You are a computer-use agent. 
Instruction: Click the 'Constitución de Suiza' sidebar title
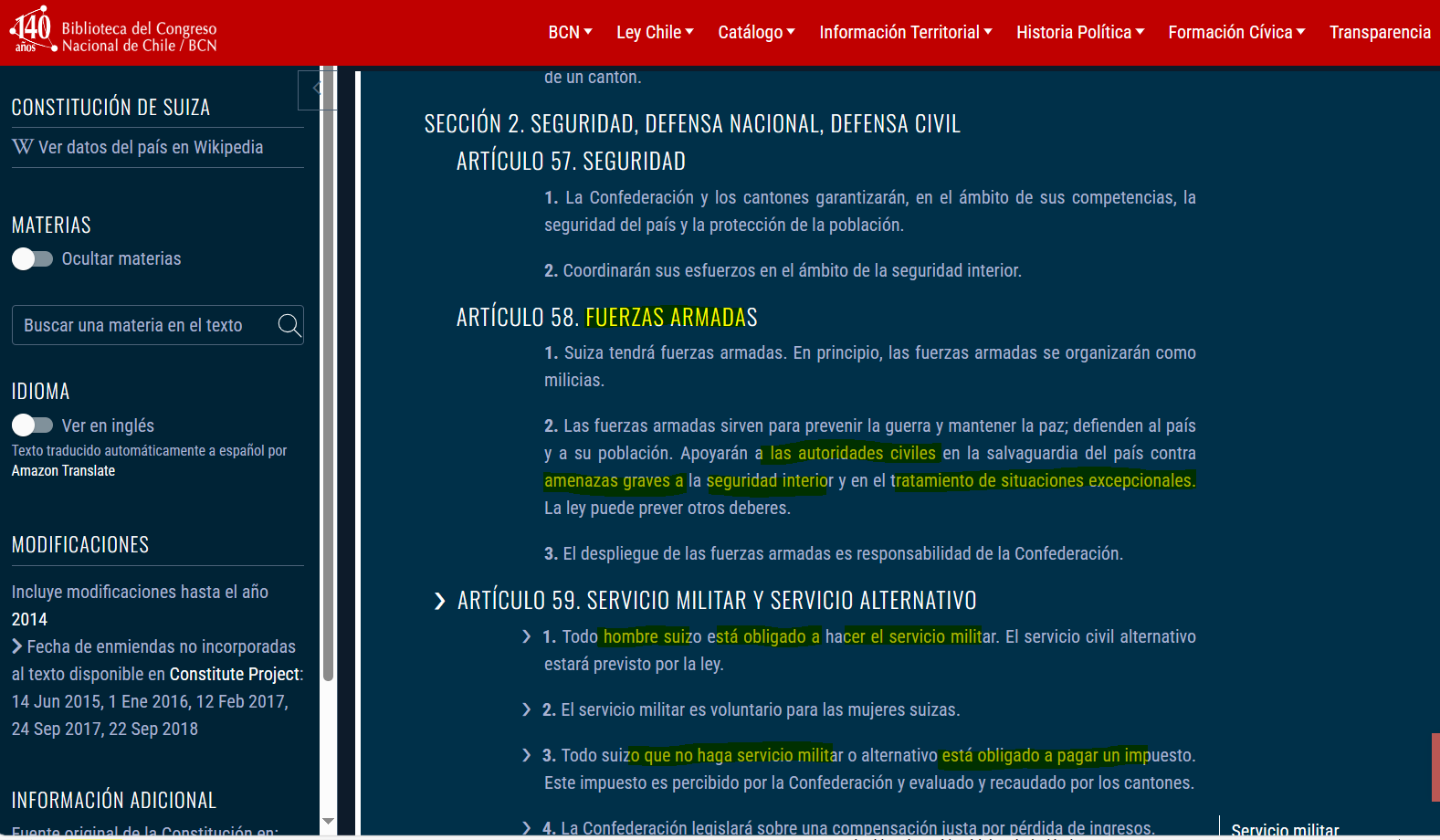point(110,107)
